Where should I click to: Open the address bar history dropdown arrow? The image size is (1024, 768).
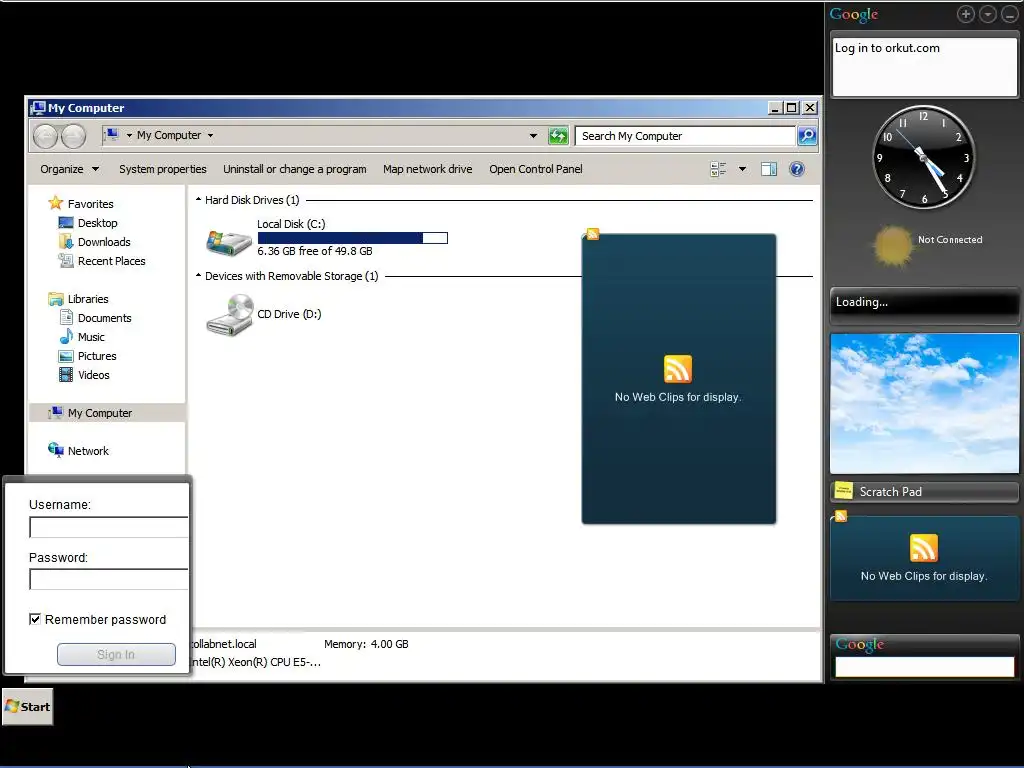pos(534,136)
